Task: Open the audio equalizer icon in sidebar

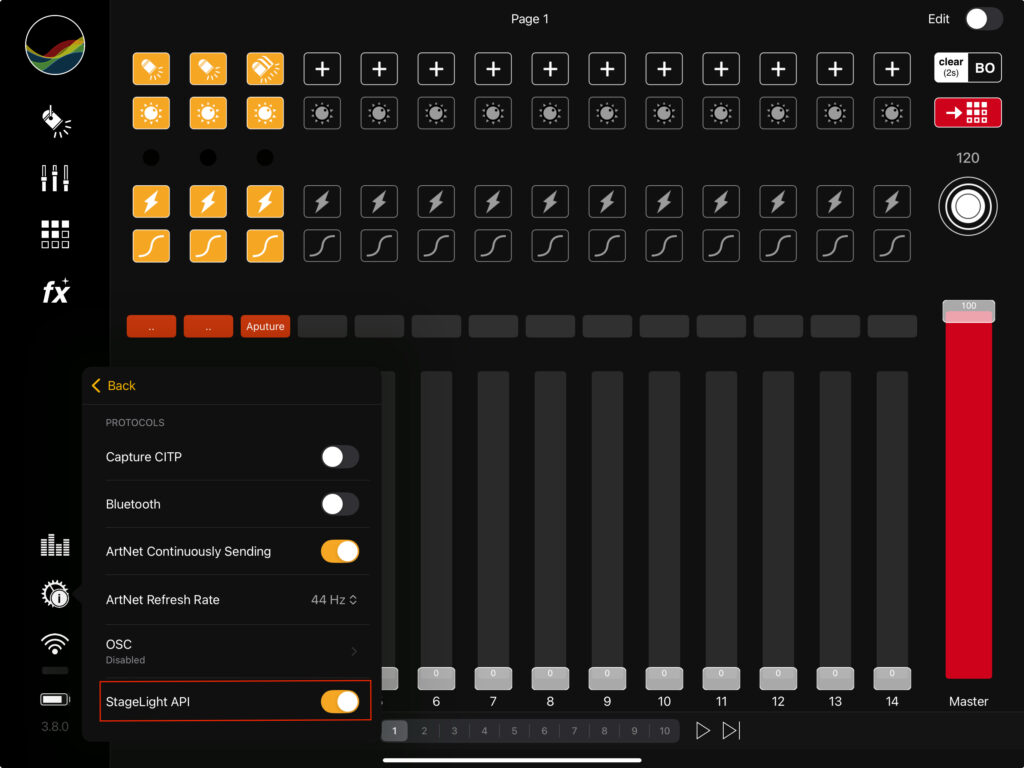Action: coord(55,545)
